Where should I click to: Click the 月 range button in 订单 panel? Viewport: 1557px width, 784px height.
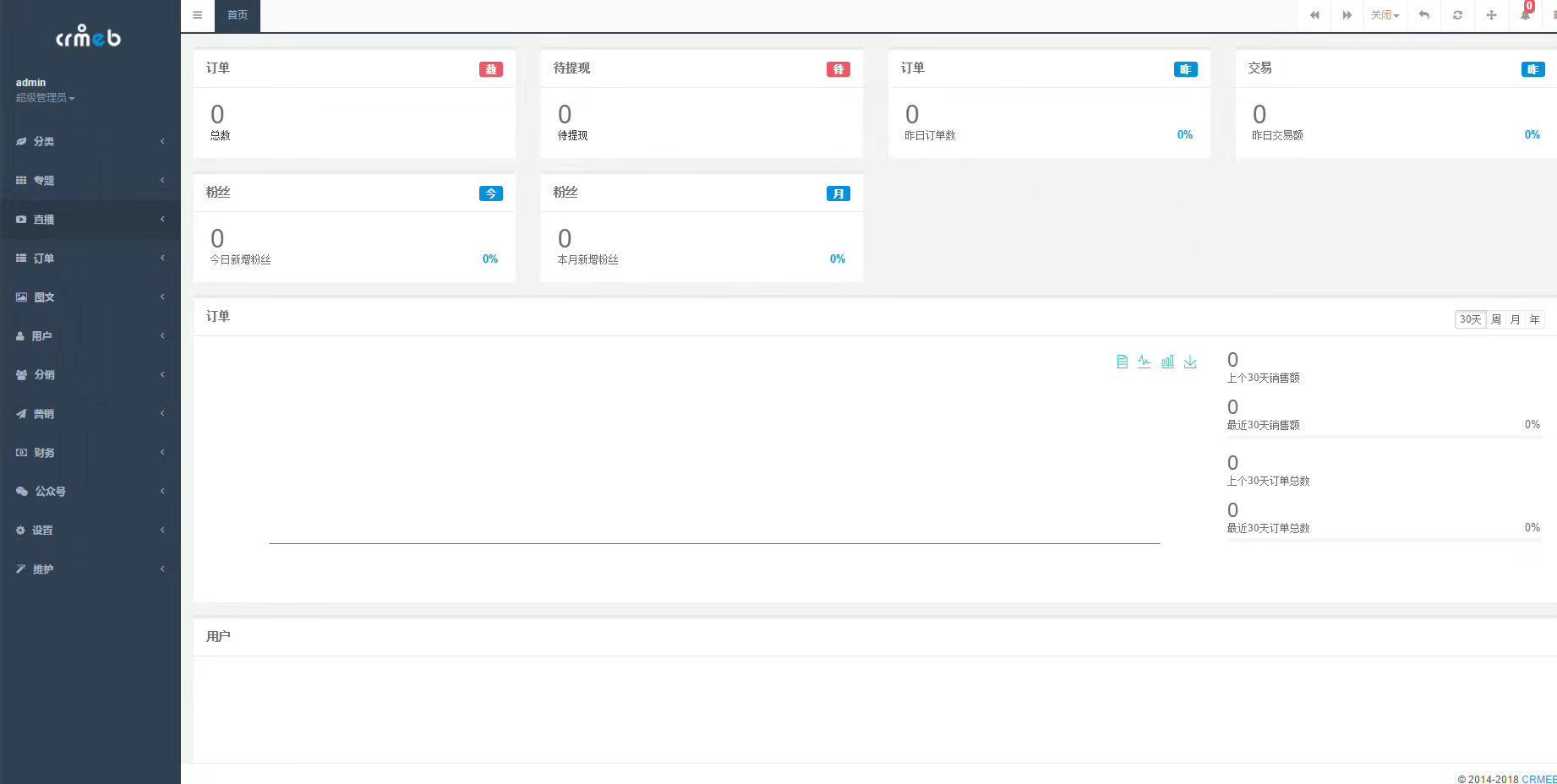tap(1515, 319)
